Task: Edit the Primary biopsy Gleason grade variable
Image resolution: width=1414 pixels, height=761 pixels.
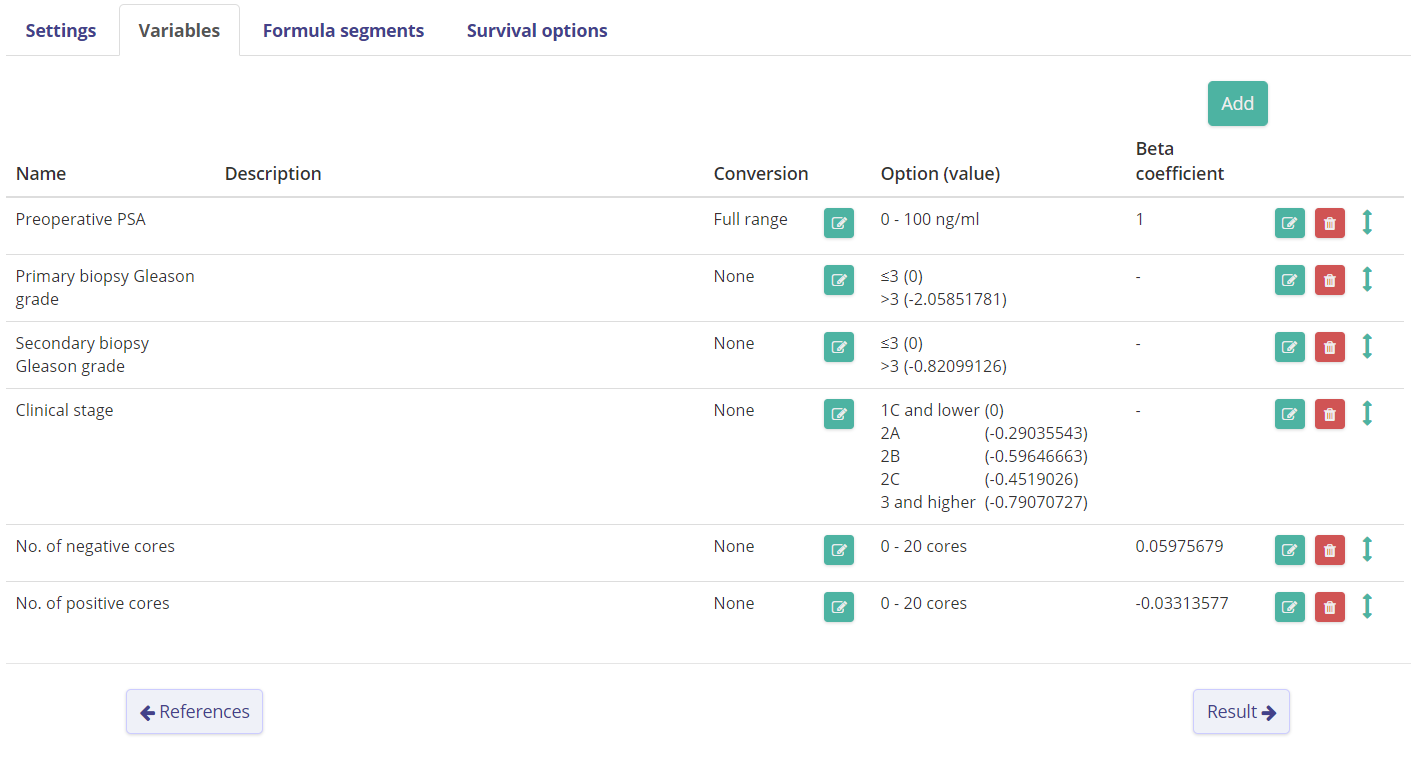Action: coord(1289,280)
